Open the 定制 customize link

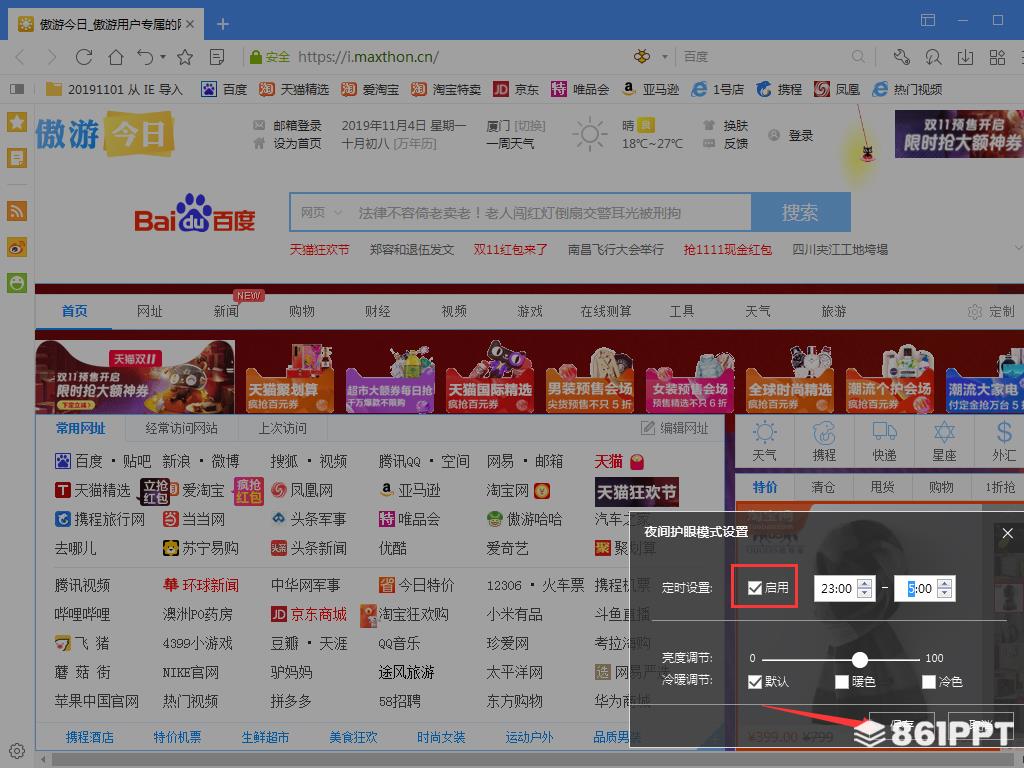pos(992,312)
